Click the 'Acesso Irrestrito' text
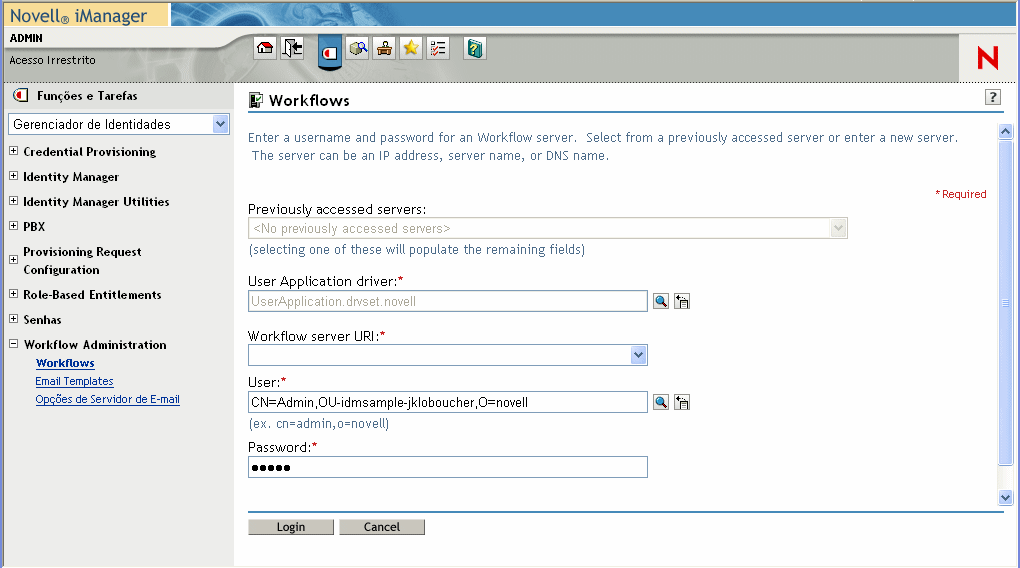The height and width of the screenshot is (568, 1020). point(52,60)
